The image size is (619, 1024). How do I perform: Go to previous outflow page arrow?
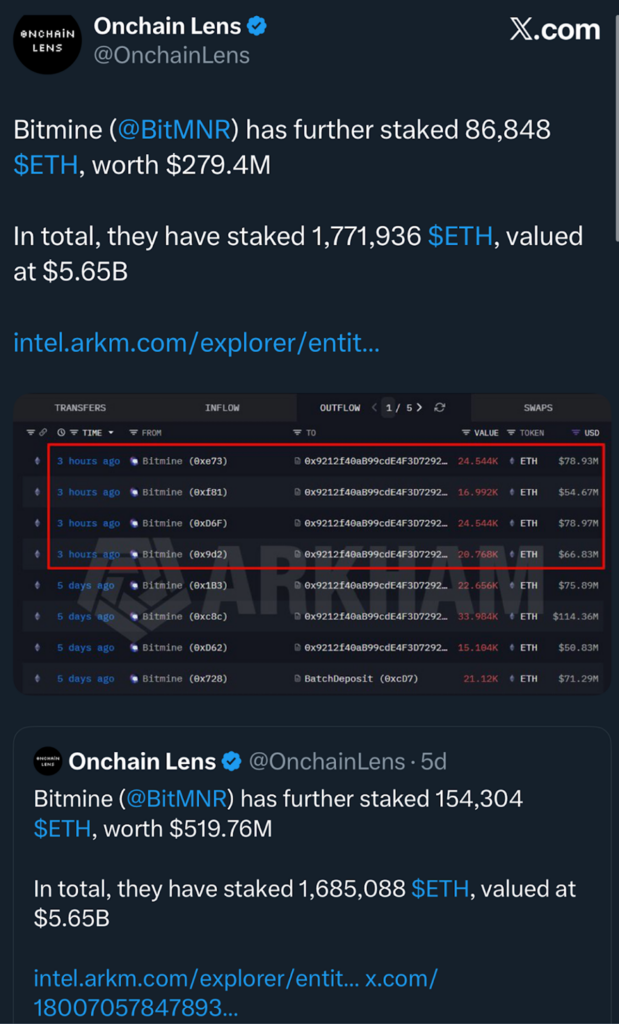[x=374, y=408]
